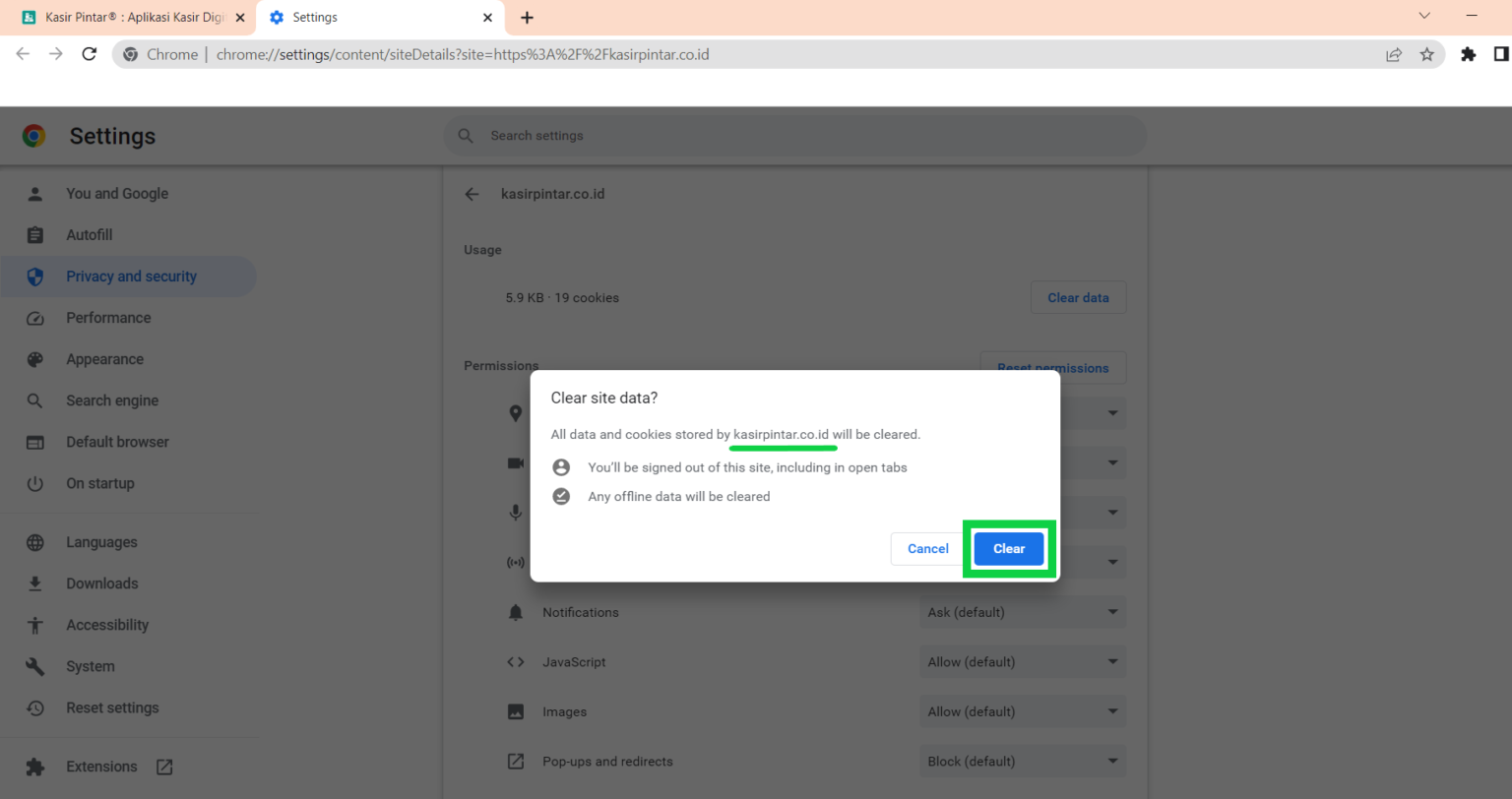The image size is (1512, 799).
Task: Open the Pop-ups Block (default) dropdown
Action: point(1023,761)
